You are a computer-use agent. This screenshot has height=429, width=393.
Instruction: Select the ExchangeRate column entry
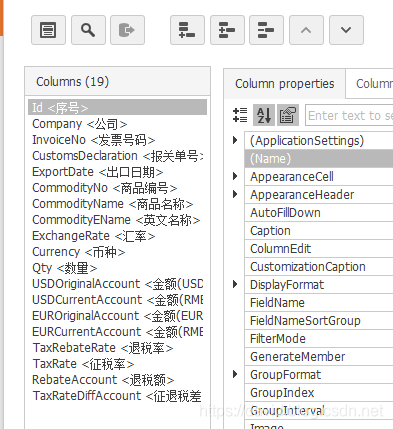pos(117,236)
